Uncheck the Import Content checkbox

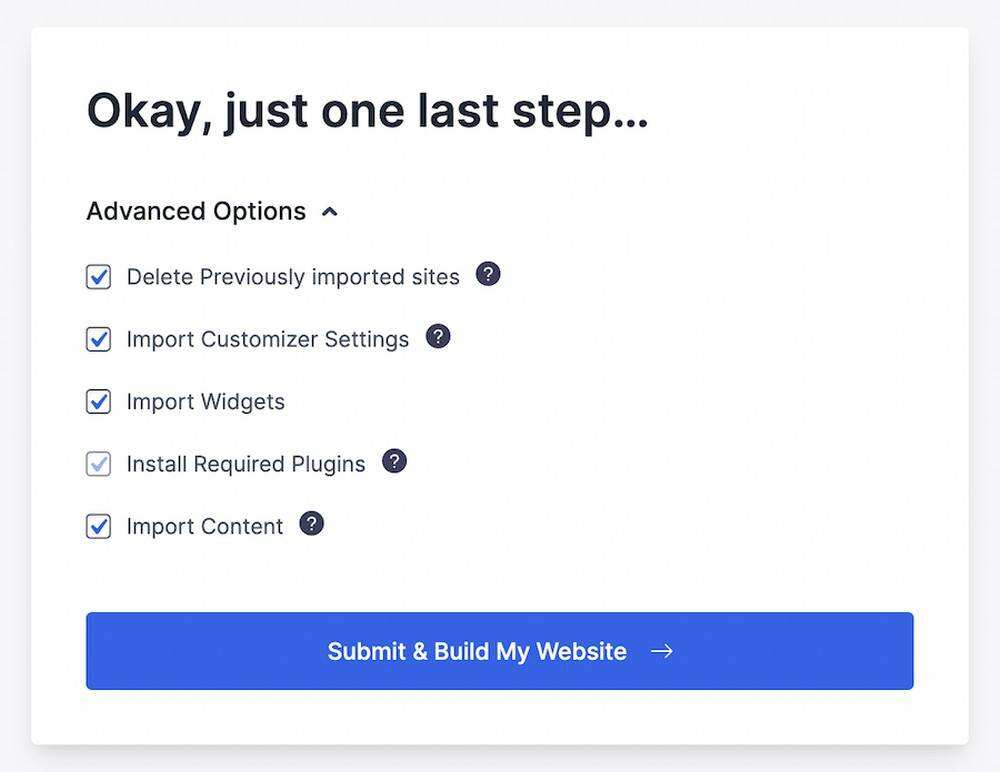point(98,526)
